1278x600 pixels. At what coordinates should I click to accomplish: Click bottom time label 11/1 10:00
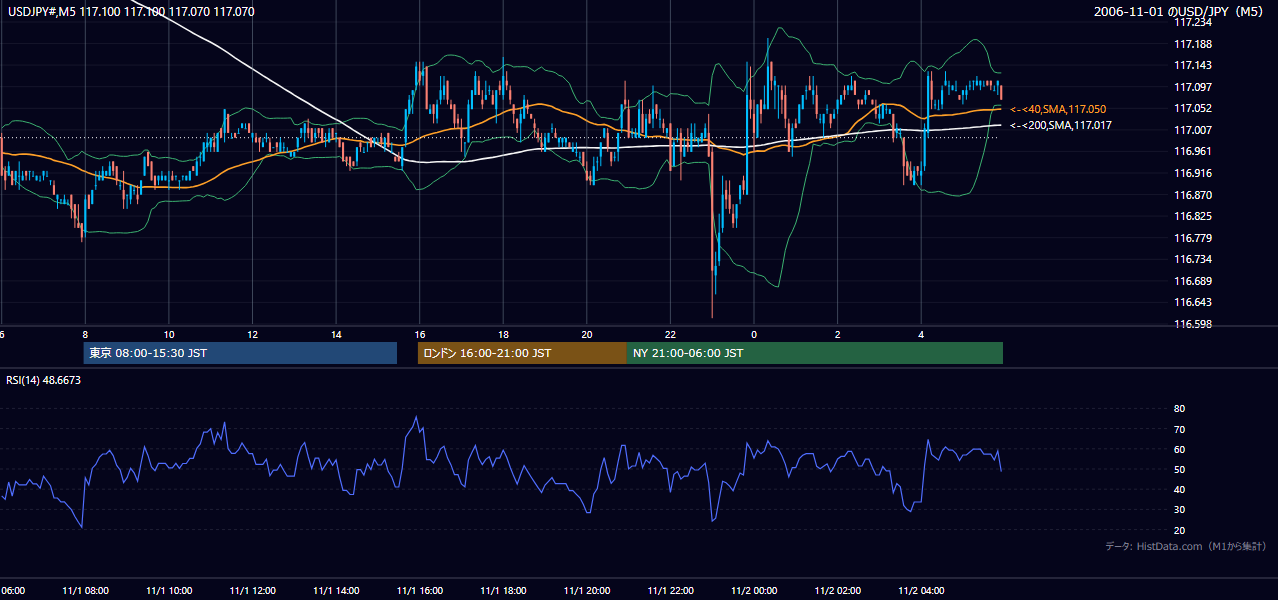tap(169, 591)
